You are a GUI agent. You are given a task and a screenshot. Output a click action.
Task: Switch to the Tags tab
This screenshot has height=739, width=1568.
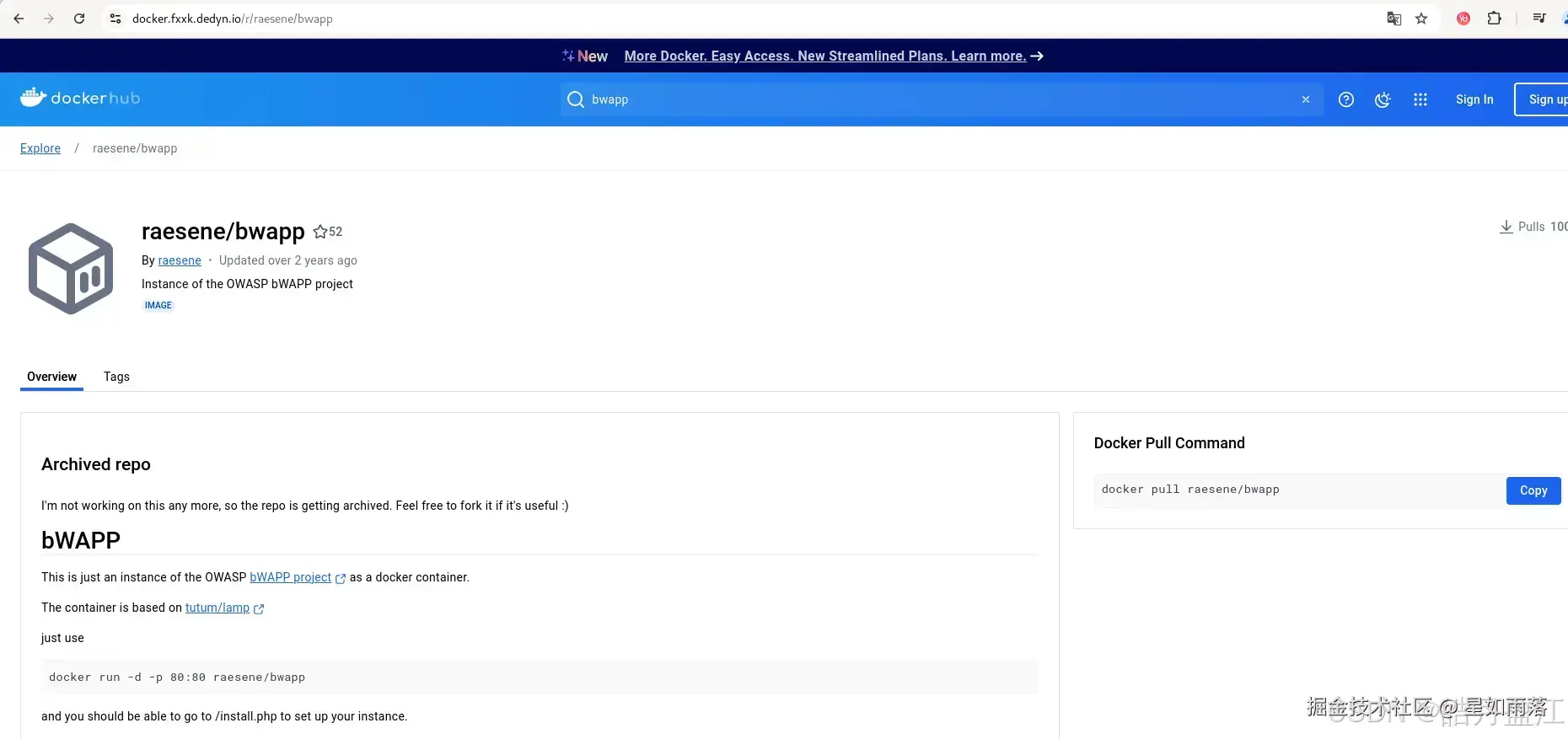pos(116,377)
